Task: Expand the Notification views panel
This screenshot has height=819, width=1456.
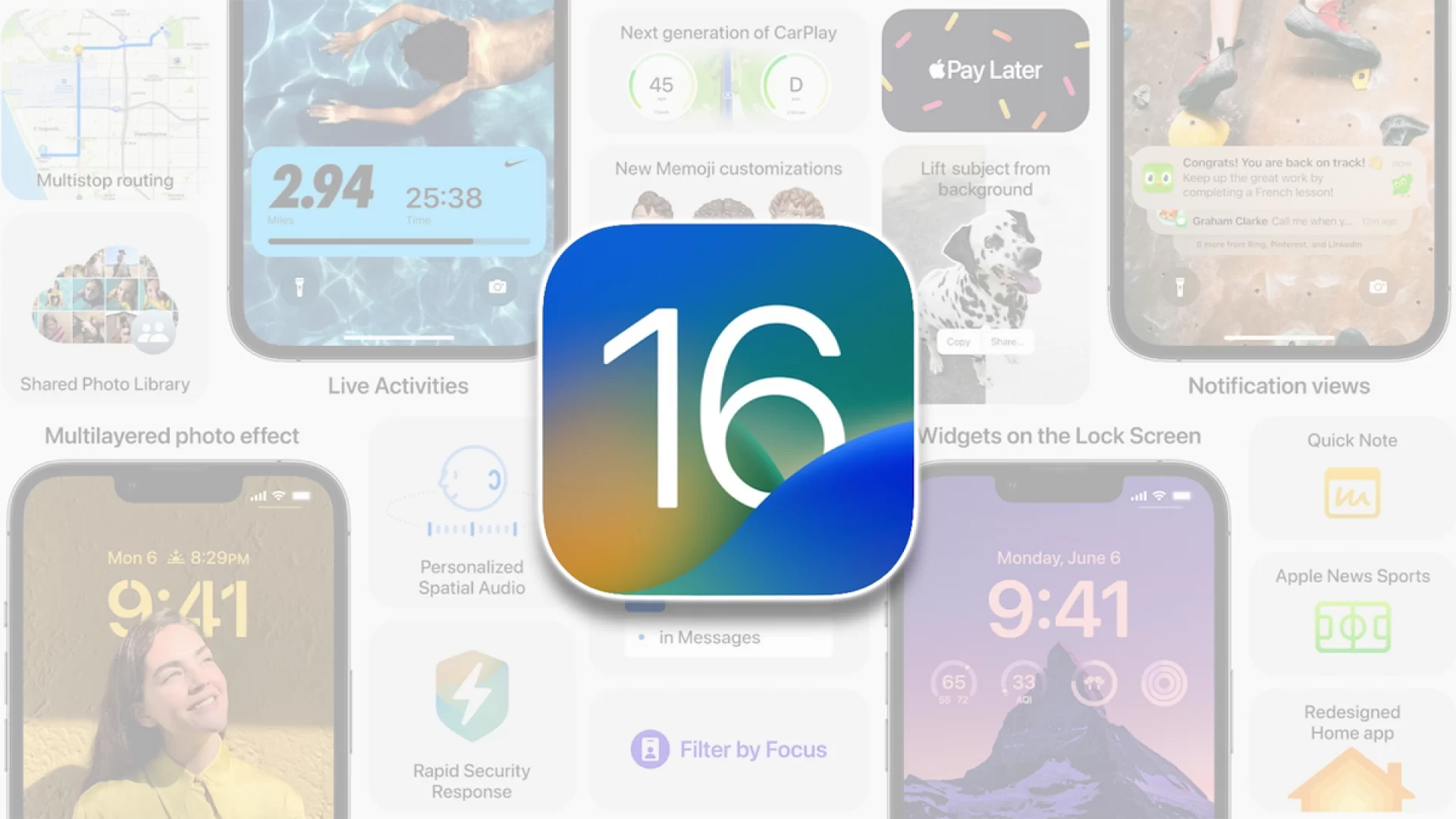Action: coord(1279,385)
